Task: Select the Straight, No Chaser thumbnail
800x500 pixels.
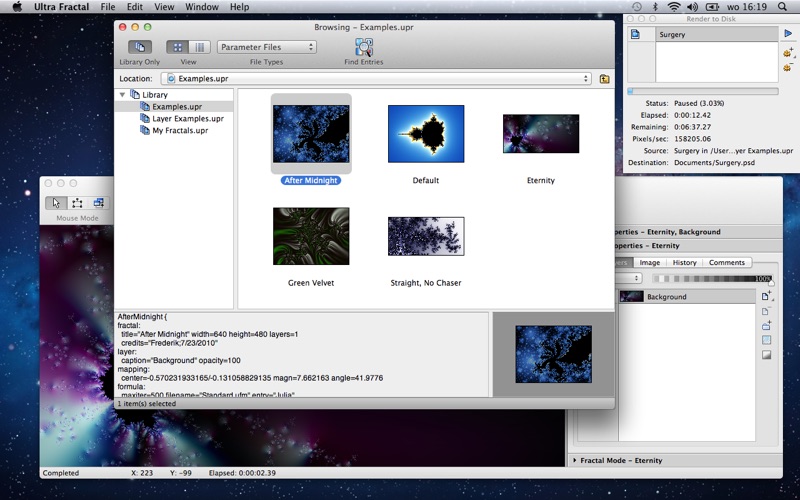Action: coord(426,236)
